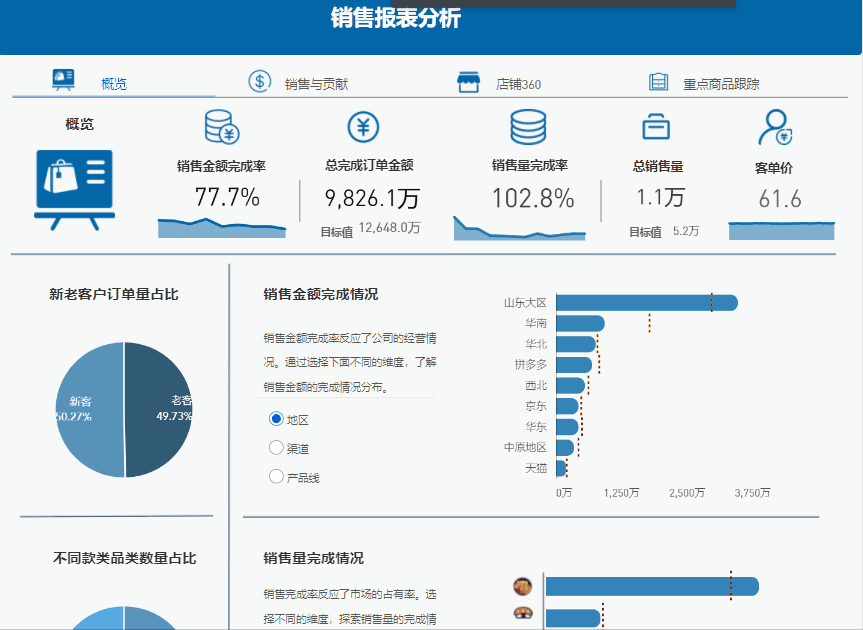Click the yen circle icon above 总完成订单金额

(x=363, y=127)
